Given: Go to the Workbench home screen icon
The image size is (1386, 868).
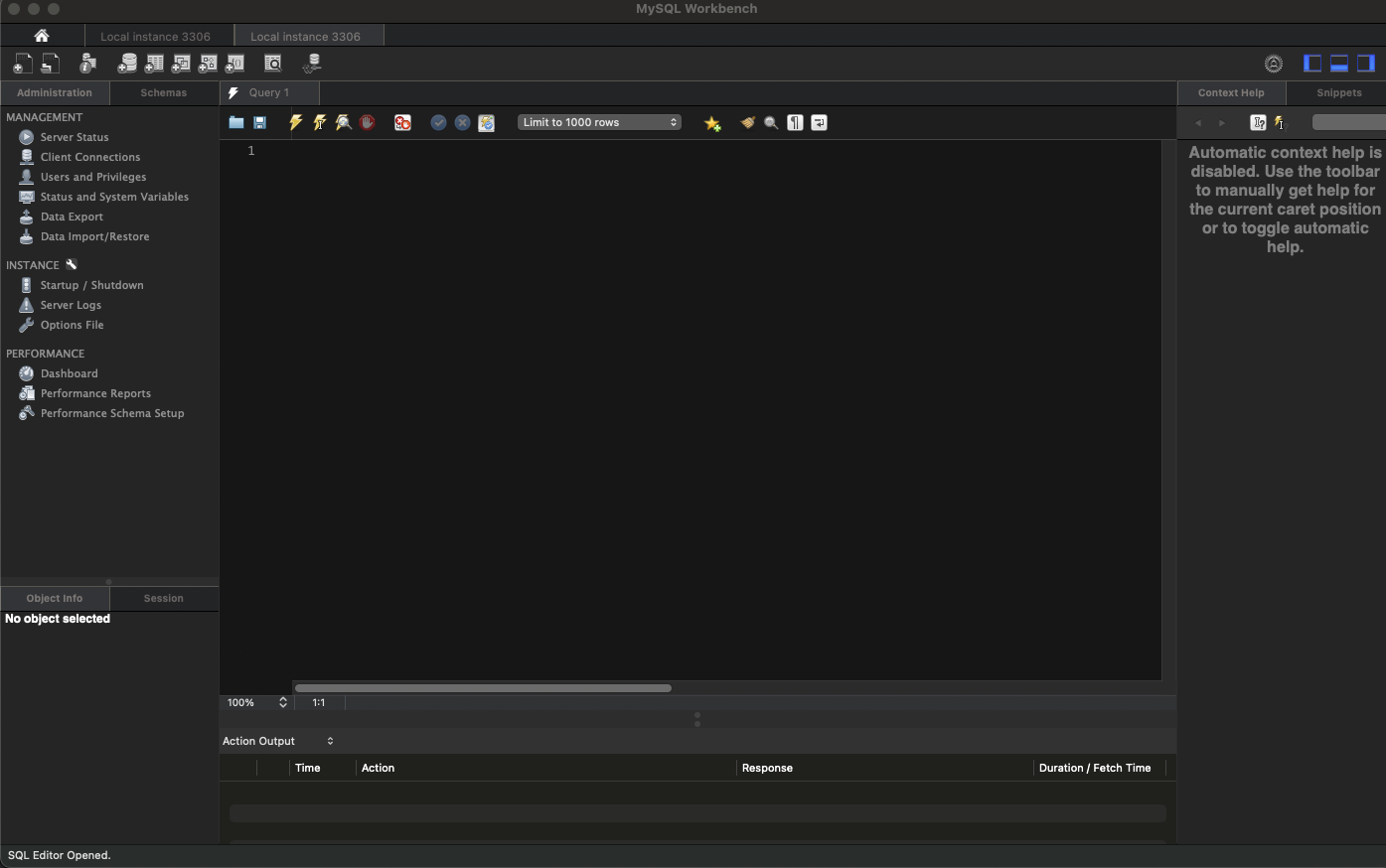Looking at the screenshot, I should [x=42, y=36].
